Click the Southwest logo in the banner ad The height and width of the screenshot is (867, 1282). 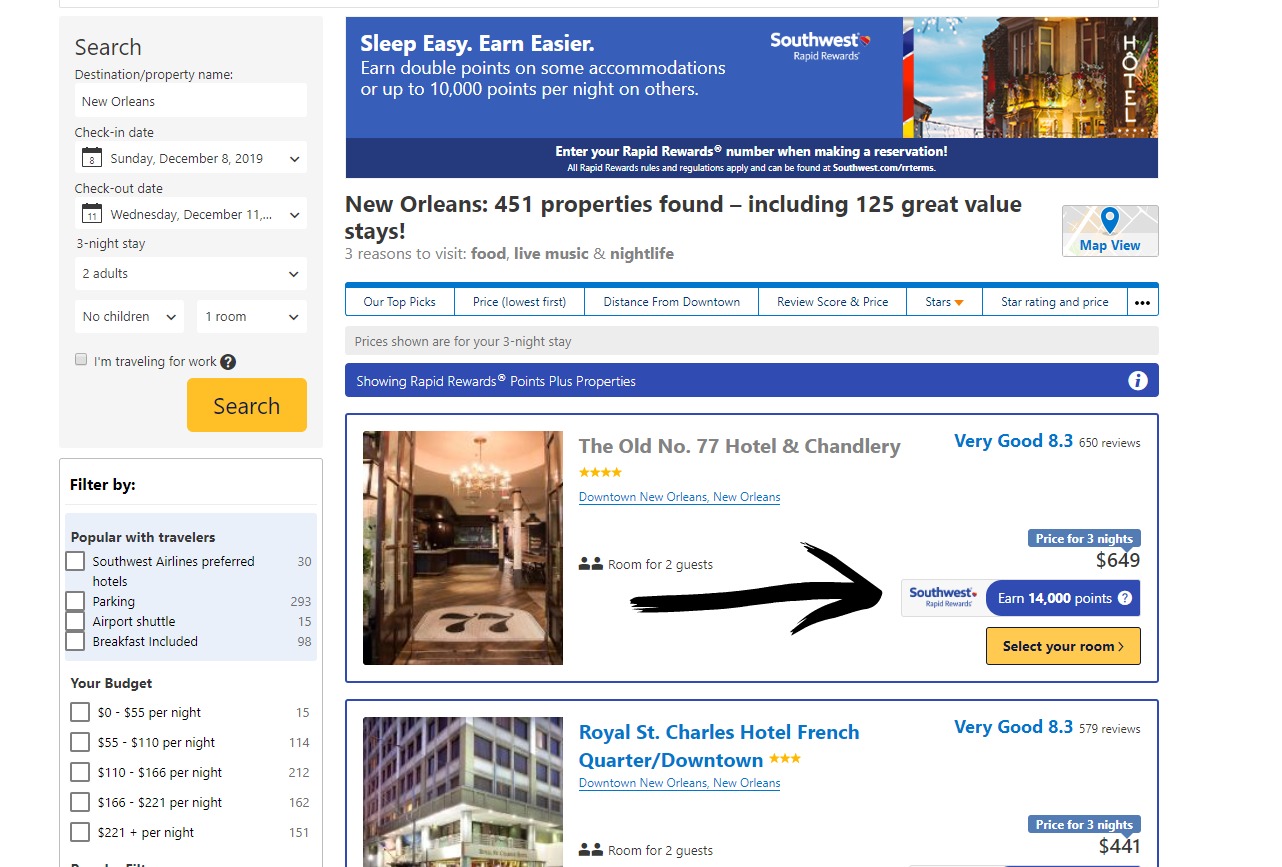(820, 45)
